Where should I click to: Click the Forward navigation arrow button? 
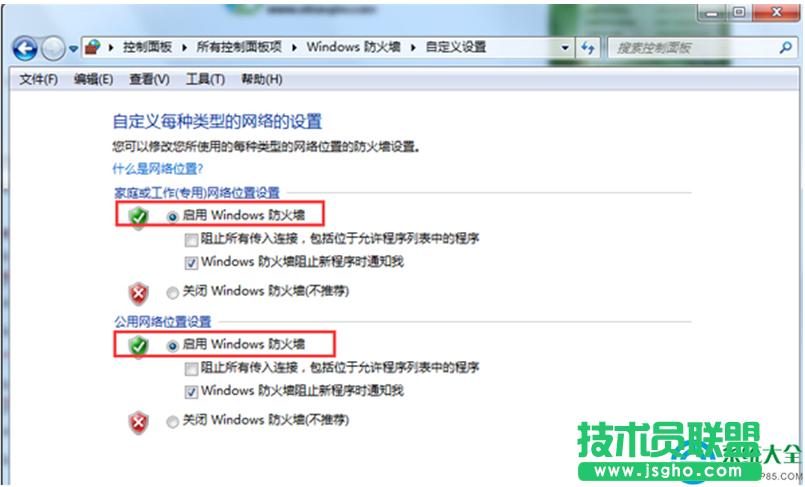point(53,48)
